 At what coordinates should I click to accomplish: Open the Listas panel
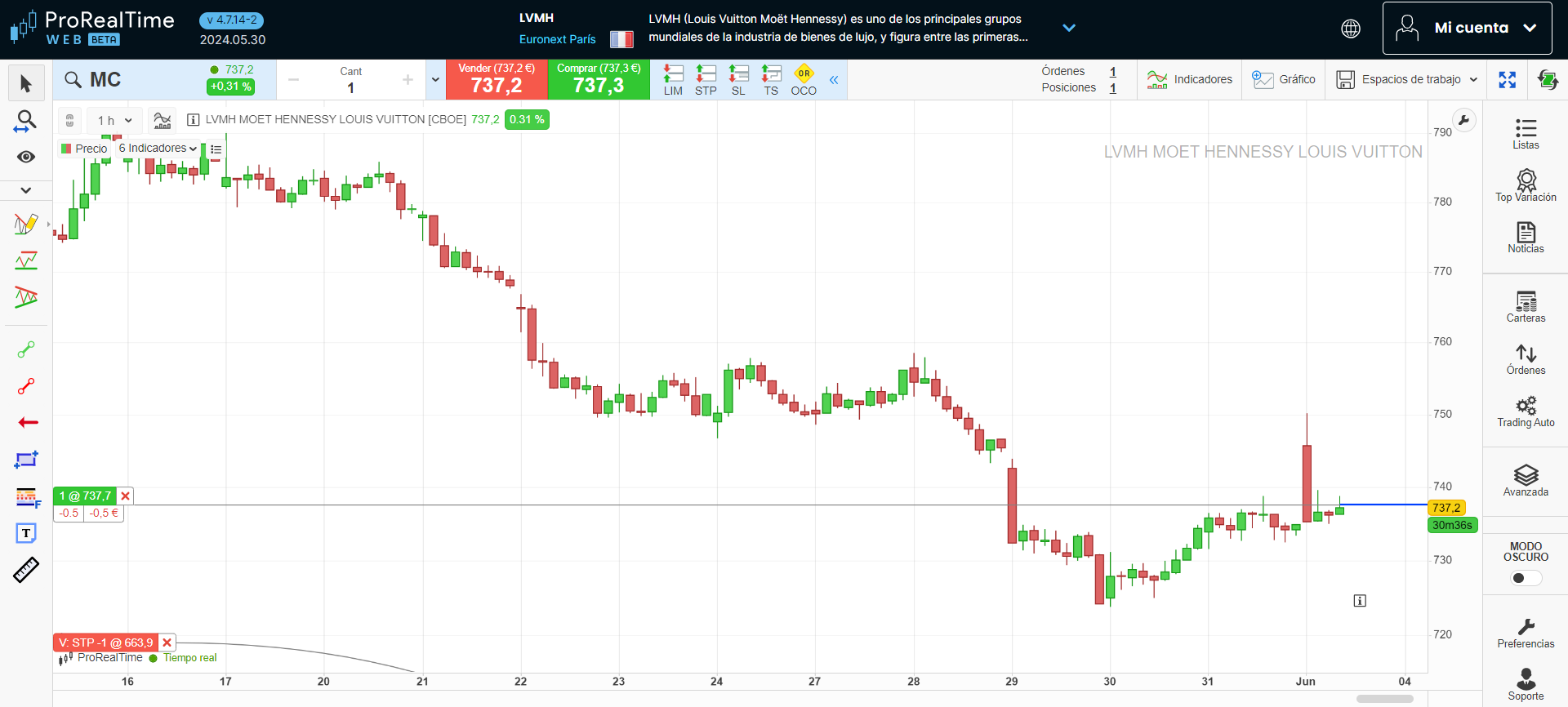(1526, 134)
